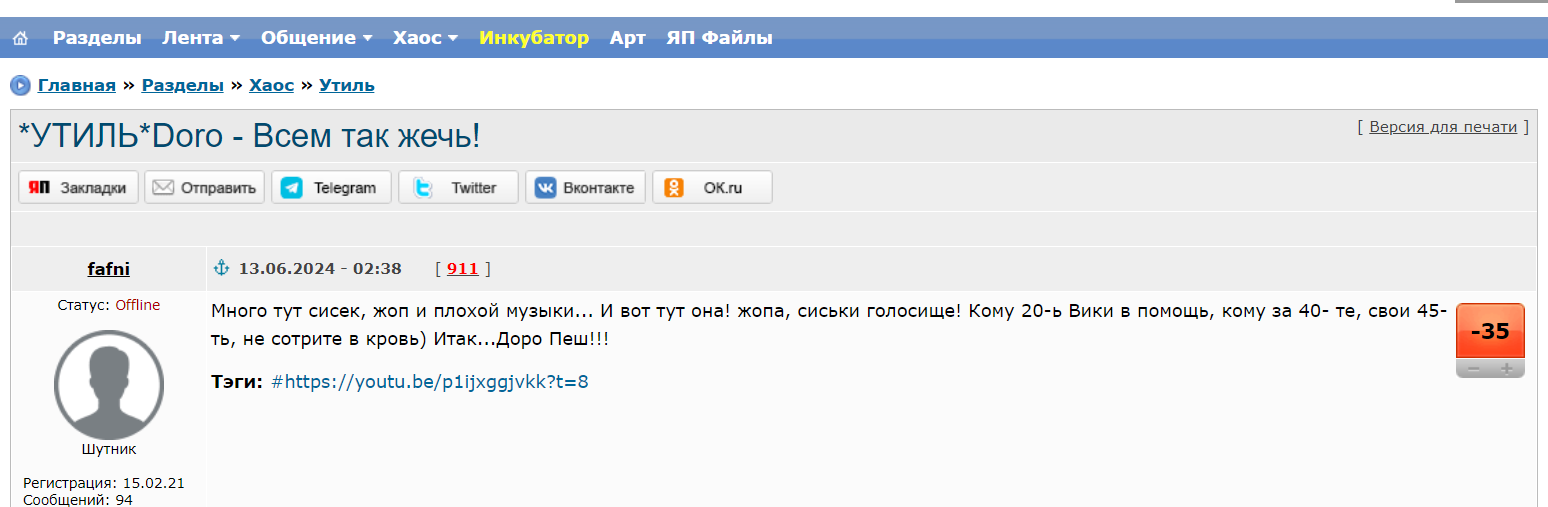Share post on Вконтакте

(x=585, y=187)
